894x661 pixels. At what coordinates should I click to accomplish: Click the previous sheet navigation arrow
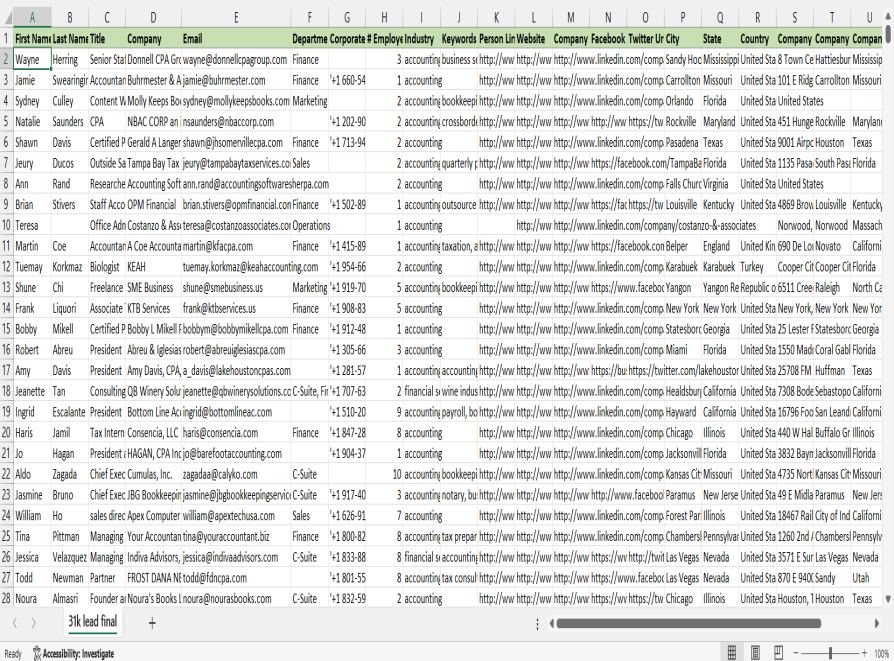15,623
